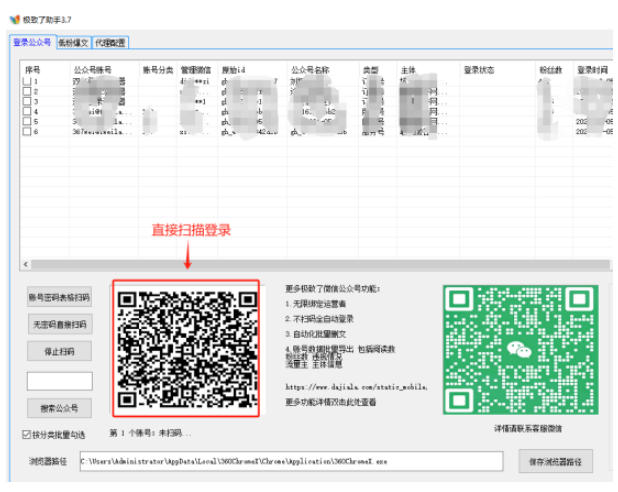The image size is (618, 492).
Task: Sort by the 粉丝数 column header
Action: (550, 71)
